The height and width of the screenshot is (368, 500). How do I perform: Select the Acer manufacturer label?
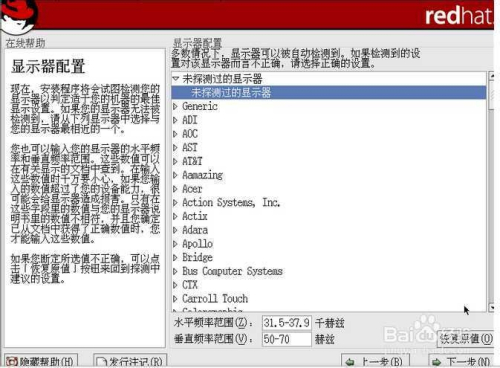192,189
